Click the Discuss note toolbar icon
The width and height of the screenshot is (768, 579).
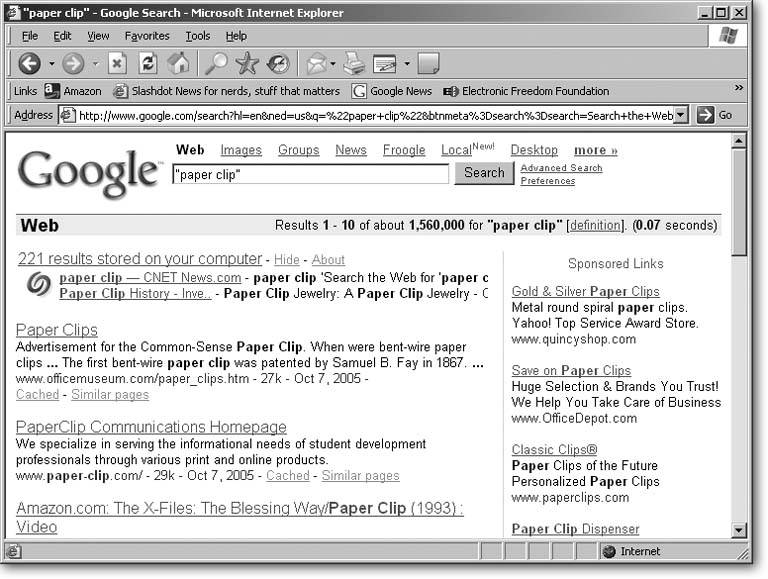click(x=429, y=63)
